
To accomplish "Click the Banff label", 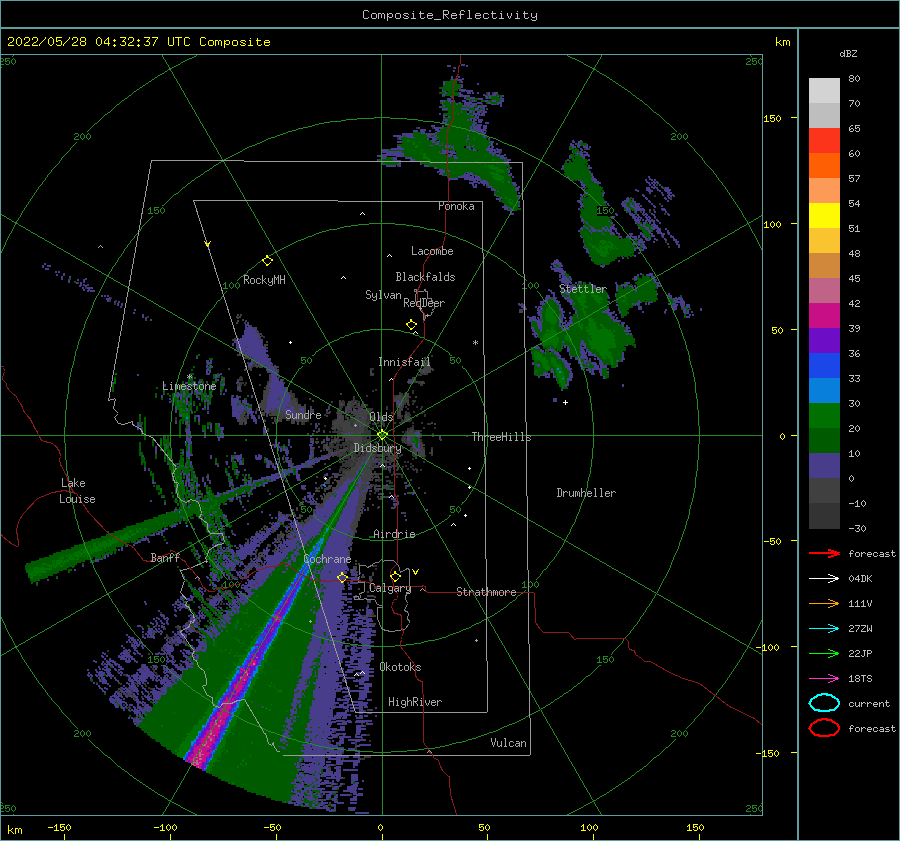I will pos(165,557).
